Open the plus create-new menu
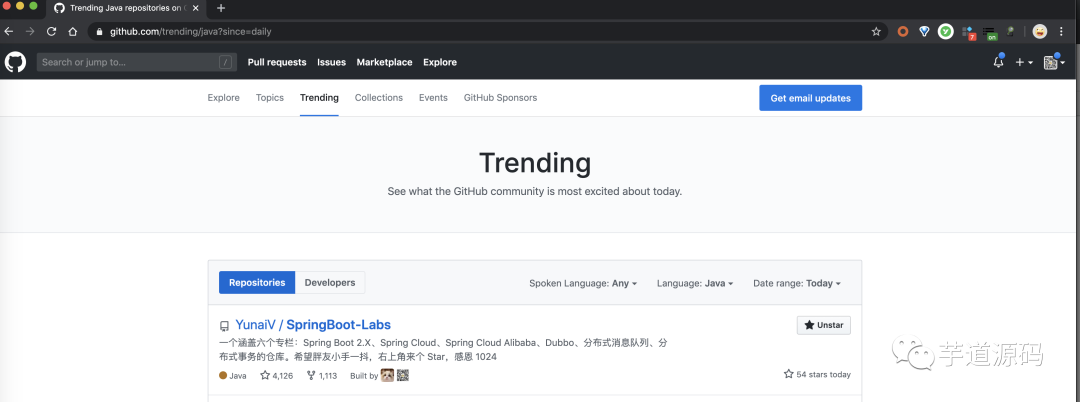Screen dimensions: 1080x402 (1024, 62)
